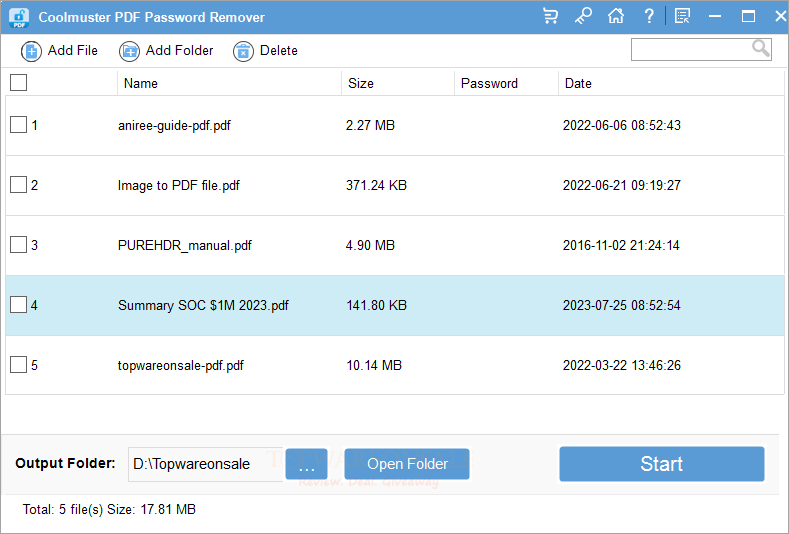Click the 141.80 KB size cell

pos(376,305)
